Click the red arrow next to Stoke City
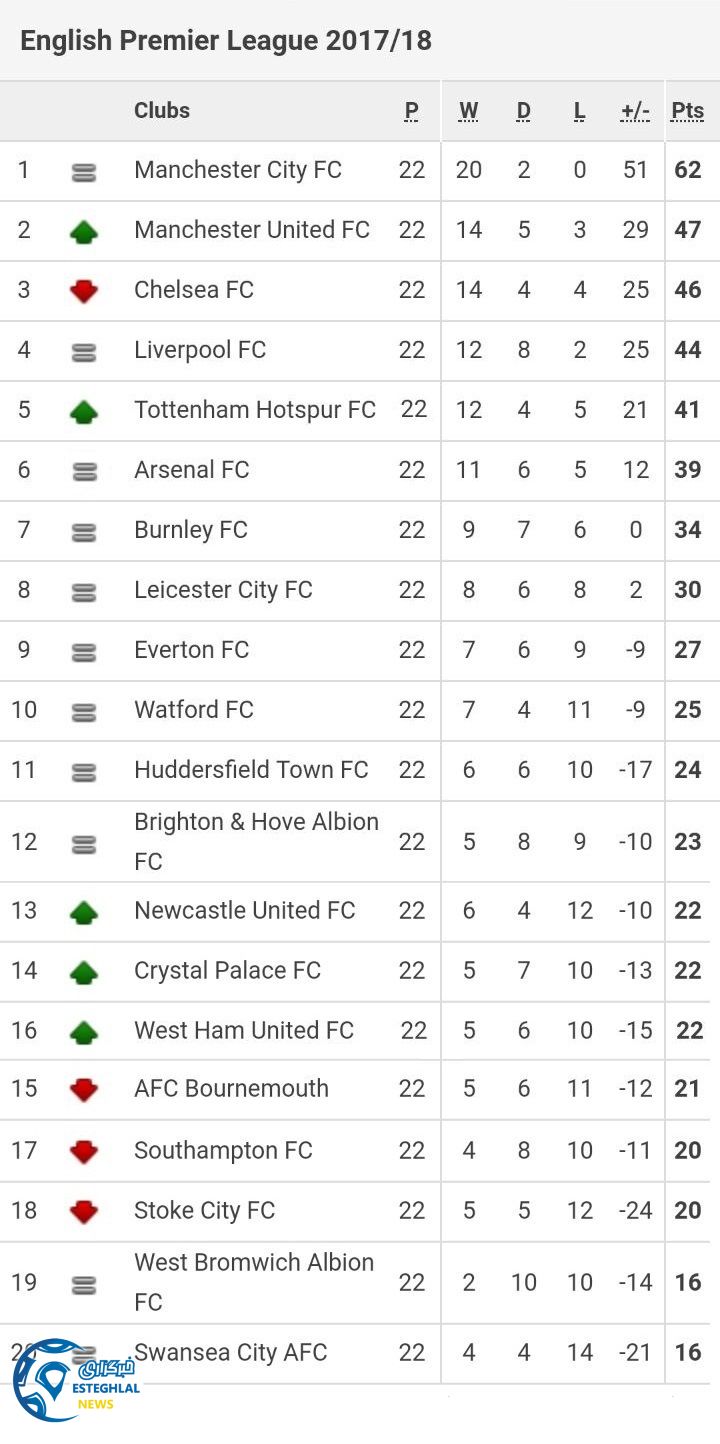 (84, 1212)
